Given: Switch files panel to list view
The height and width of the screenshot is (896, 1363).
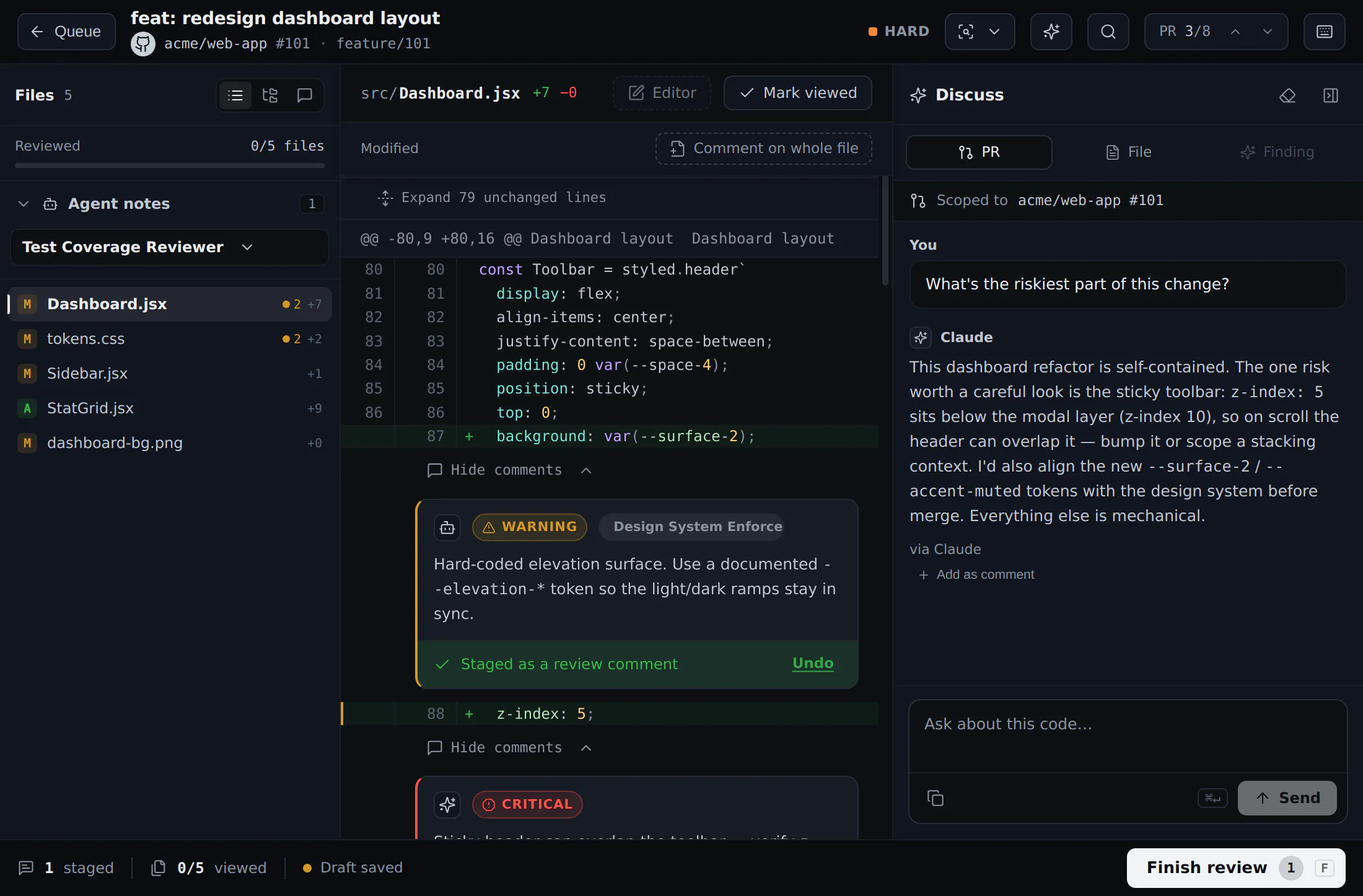Looking at the screenshot, I should tap(235, 95).
